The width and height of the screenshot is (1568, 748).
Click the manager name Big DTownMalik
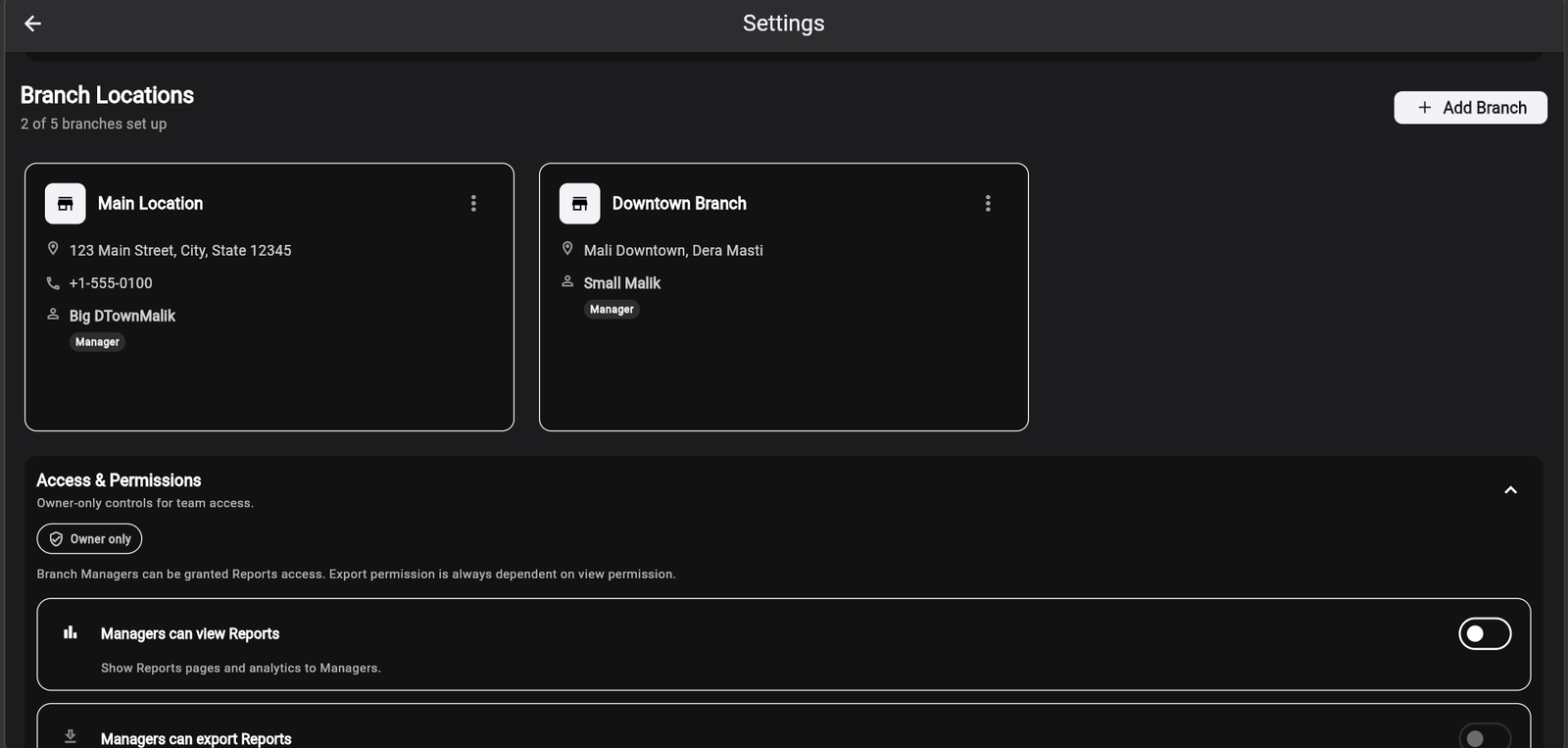[122, 316]
